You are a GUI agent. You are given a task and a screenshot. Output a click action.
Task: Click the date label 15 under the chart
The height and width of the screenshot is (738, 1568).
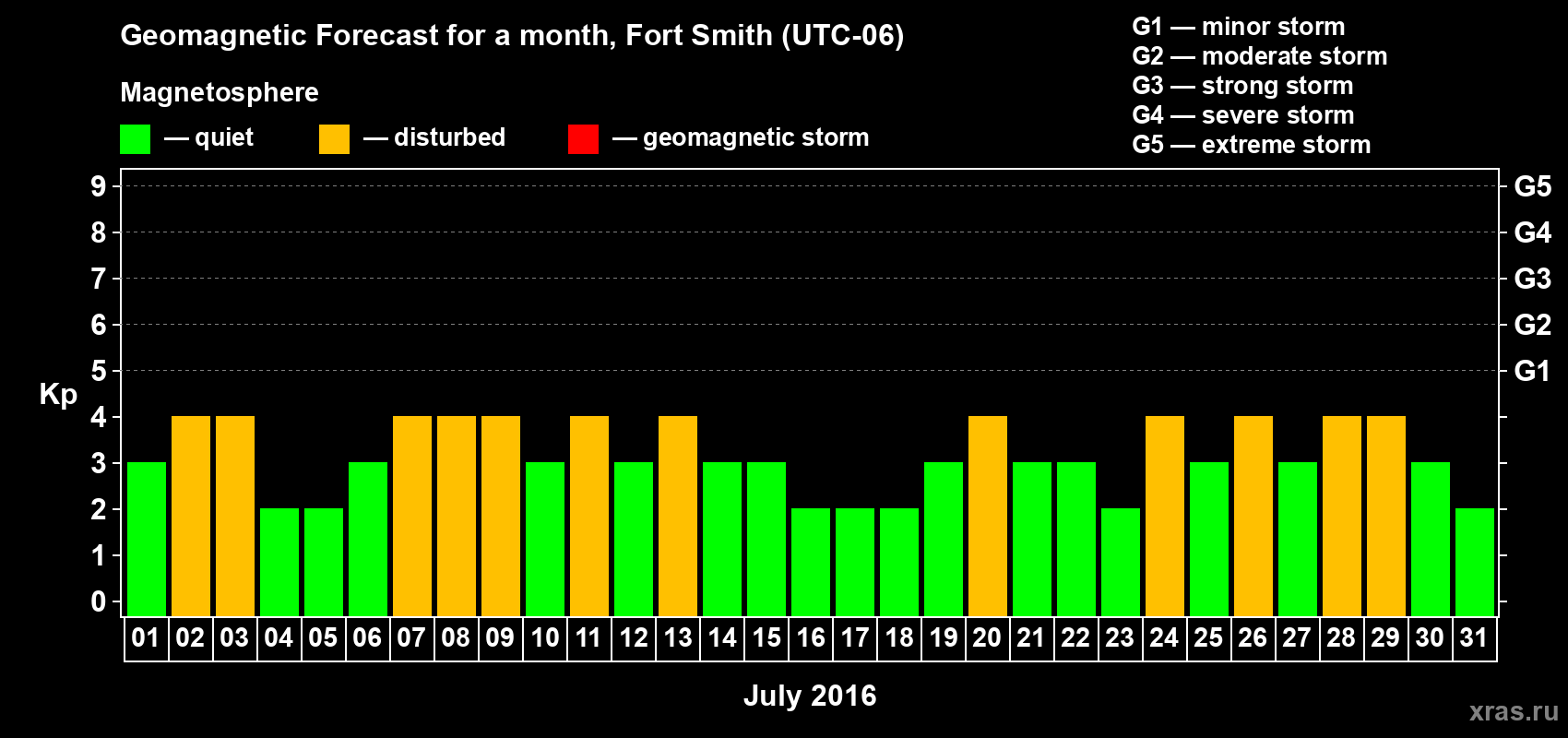pos(766,638)
